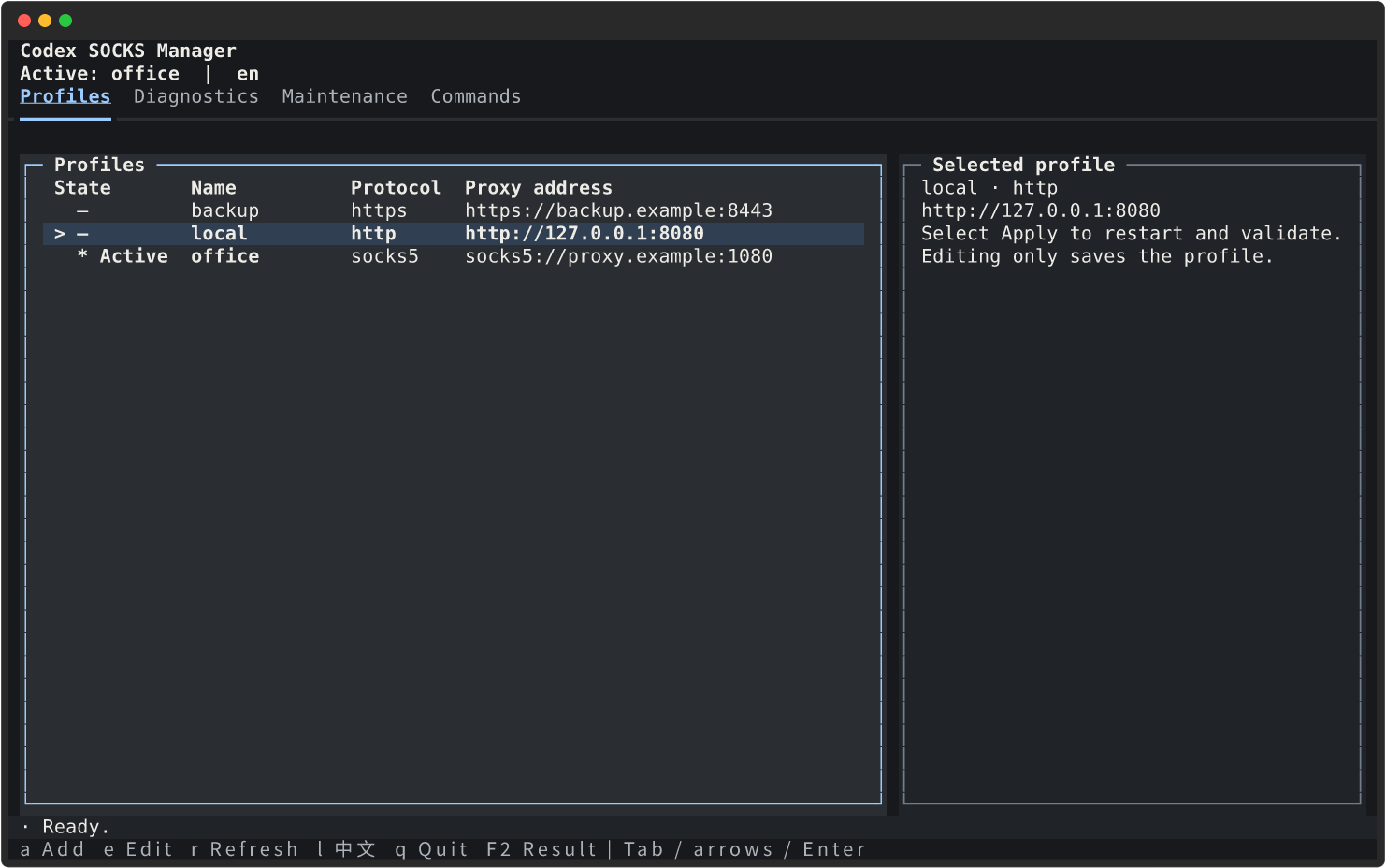Click http://127.0.0.1:8080 in Selected profile panel
1386x868 pixels.
tap(1041, 210)
